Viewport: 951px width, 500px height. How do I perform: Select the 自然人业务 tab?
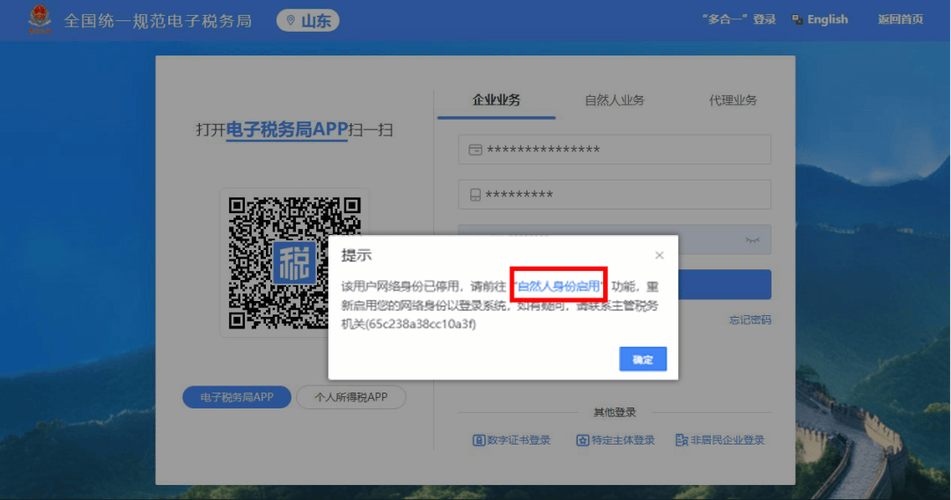(x=614, y=100)
